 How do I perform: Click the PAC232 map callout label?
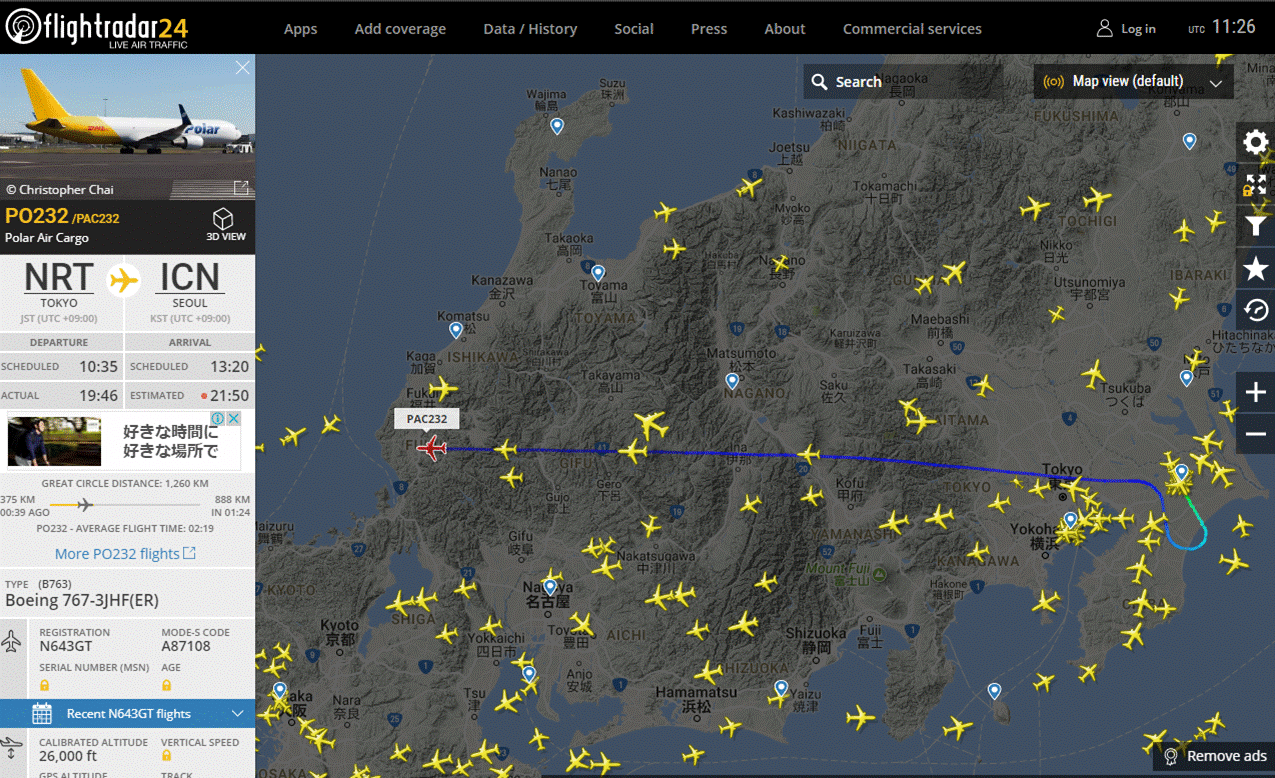[x=427, y=418]
